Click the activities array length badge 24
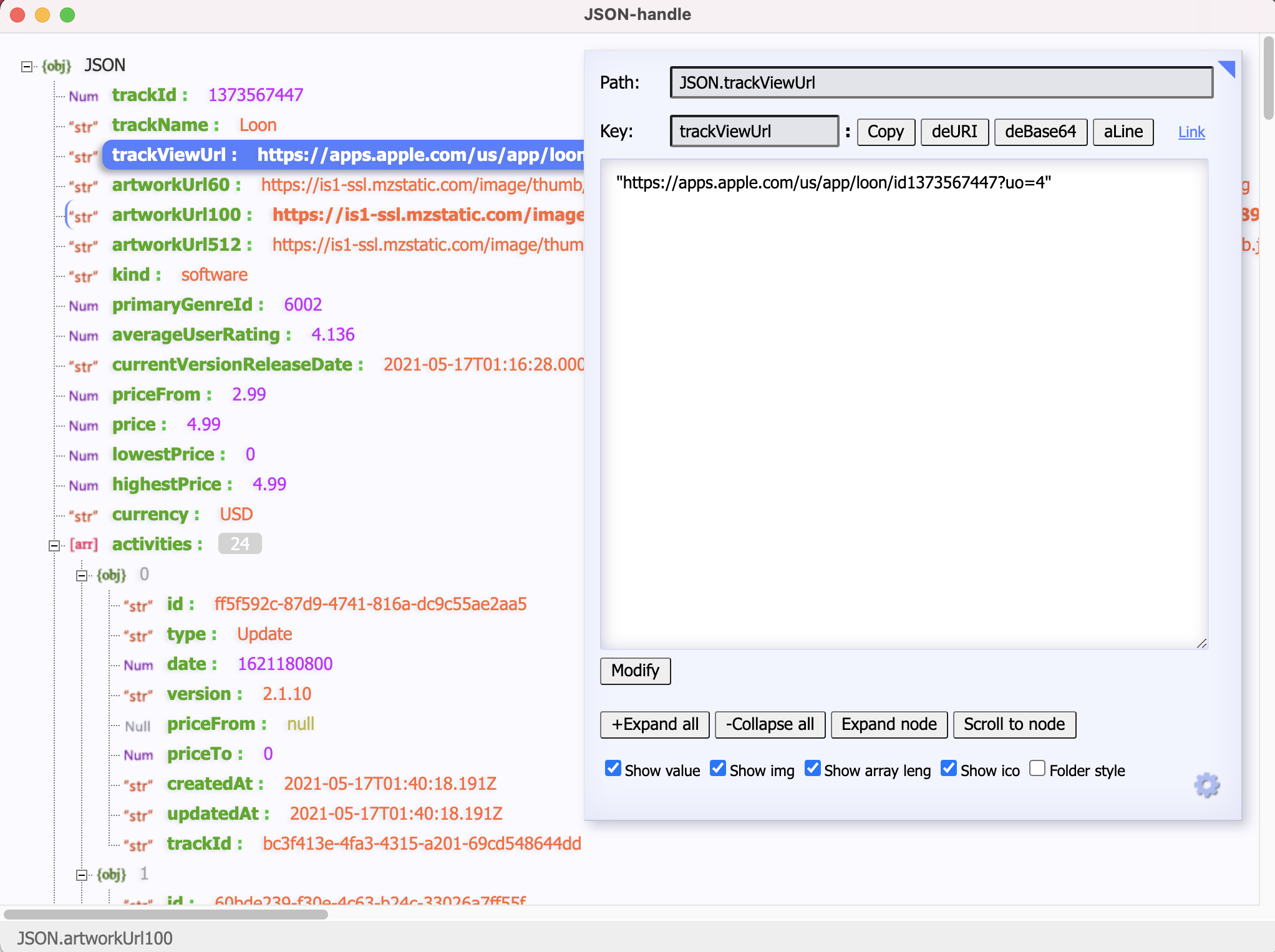Viewport: 1275px width, 952px height. (240, 544)
